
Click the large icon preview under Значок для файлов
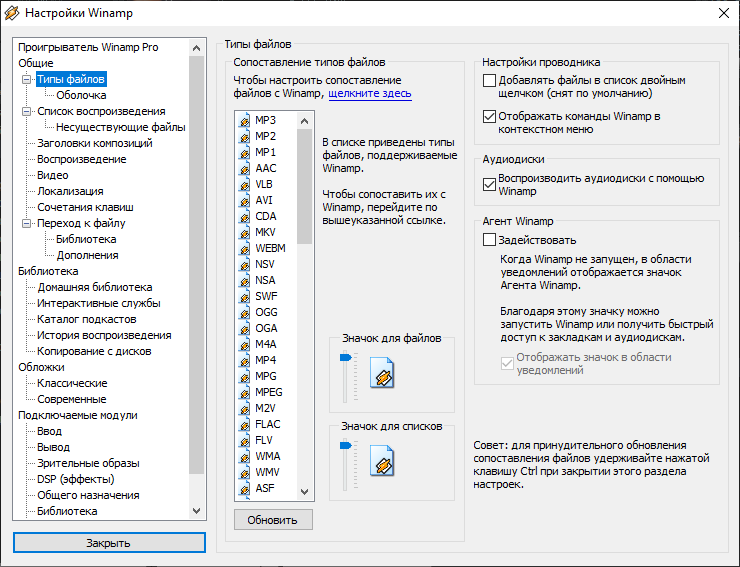click(x=382, y=373)
